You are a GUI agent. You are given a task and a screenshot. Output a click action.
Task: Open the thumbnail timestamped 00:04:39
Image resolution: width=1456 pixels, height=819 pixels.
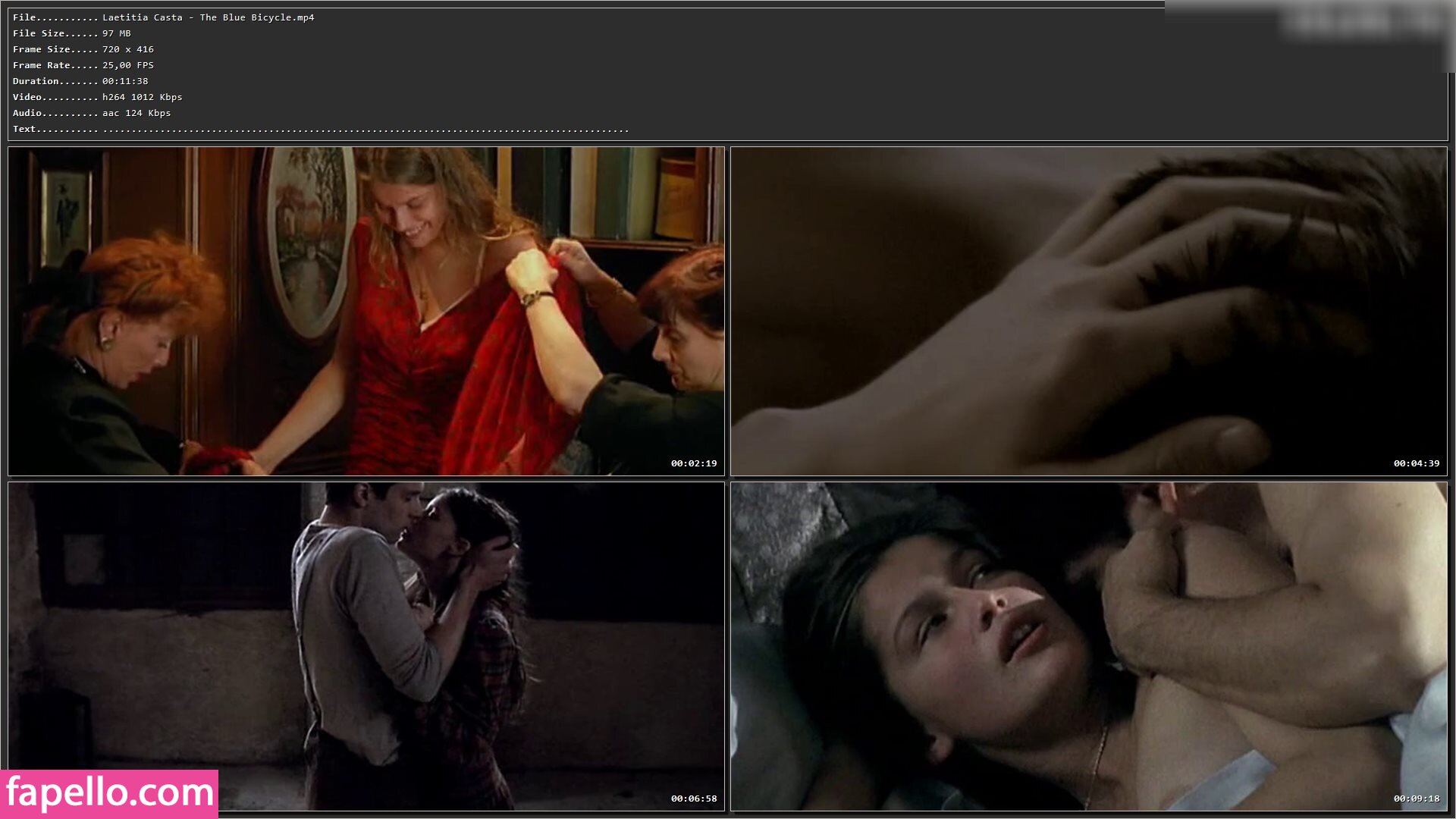1088,311
